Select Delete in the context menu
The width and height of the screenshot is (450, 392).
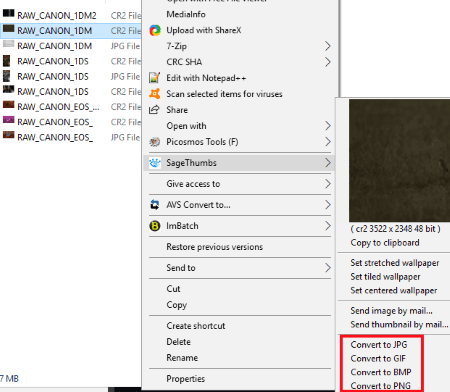[179, 342]
